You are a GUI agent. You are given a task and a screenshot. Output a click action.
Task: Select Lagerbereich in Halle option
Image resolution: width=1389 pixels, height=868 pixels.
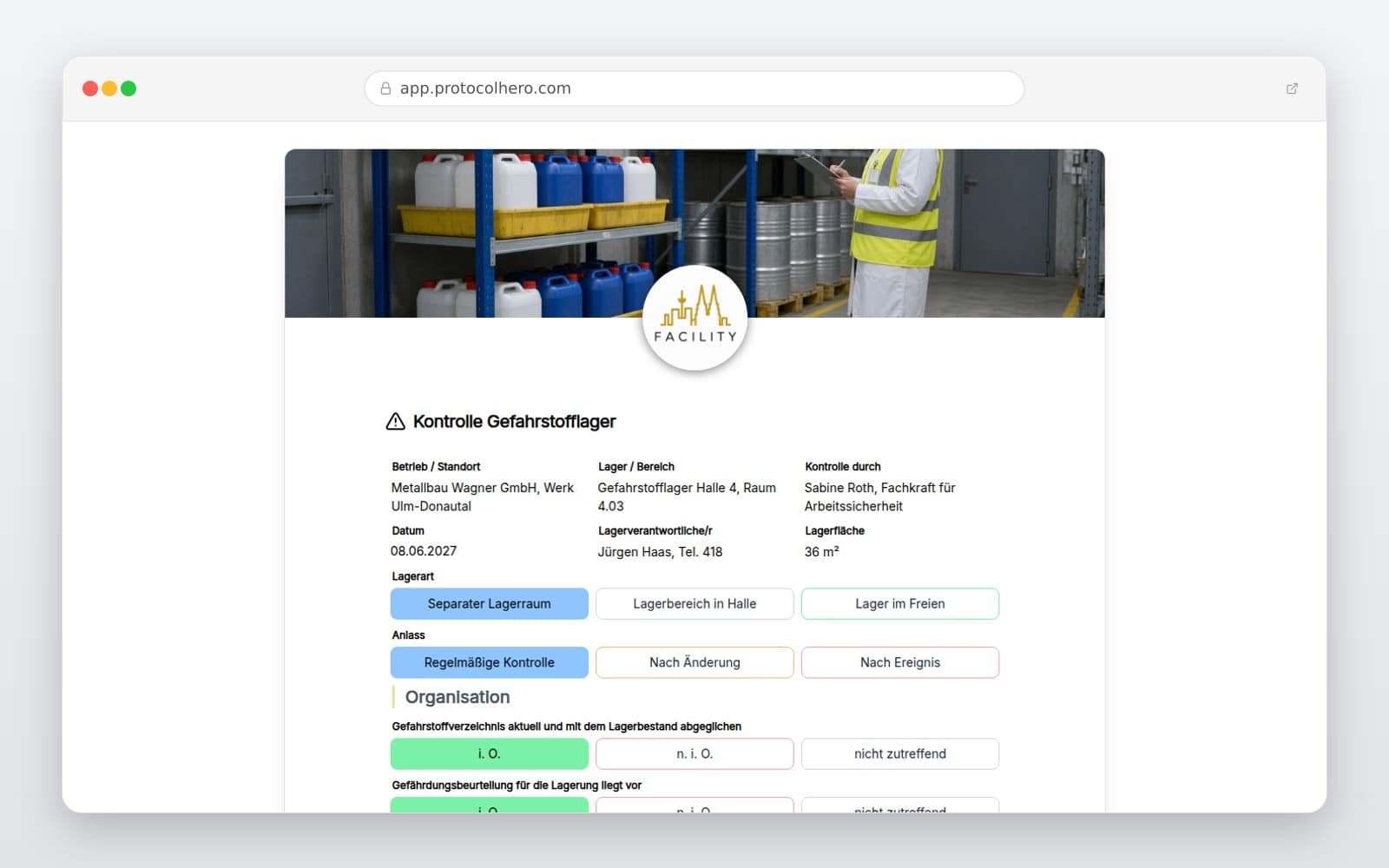(694, 604)
